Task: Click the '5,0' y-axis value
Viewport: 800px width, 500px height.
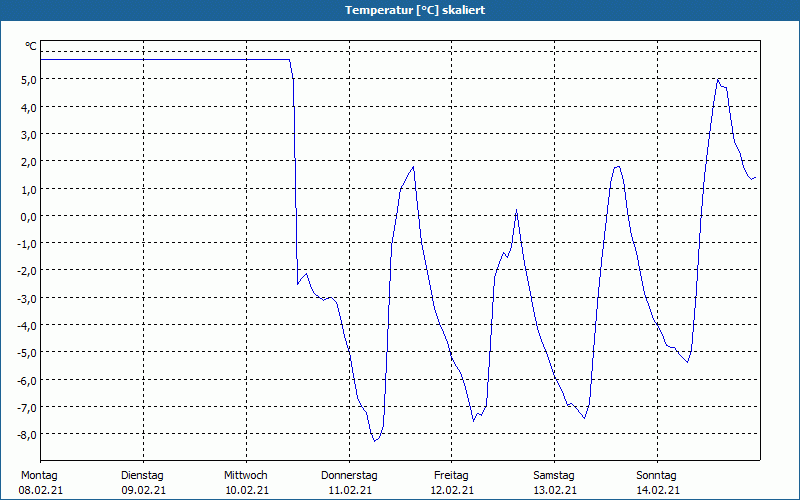Action: pyautogui.click(x=29, y=80)
